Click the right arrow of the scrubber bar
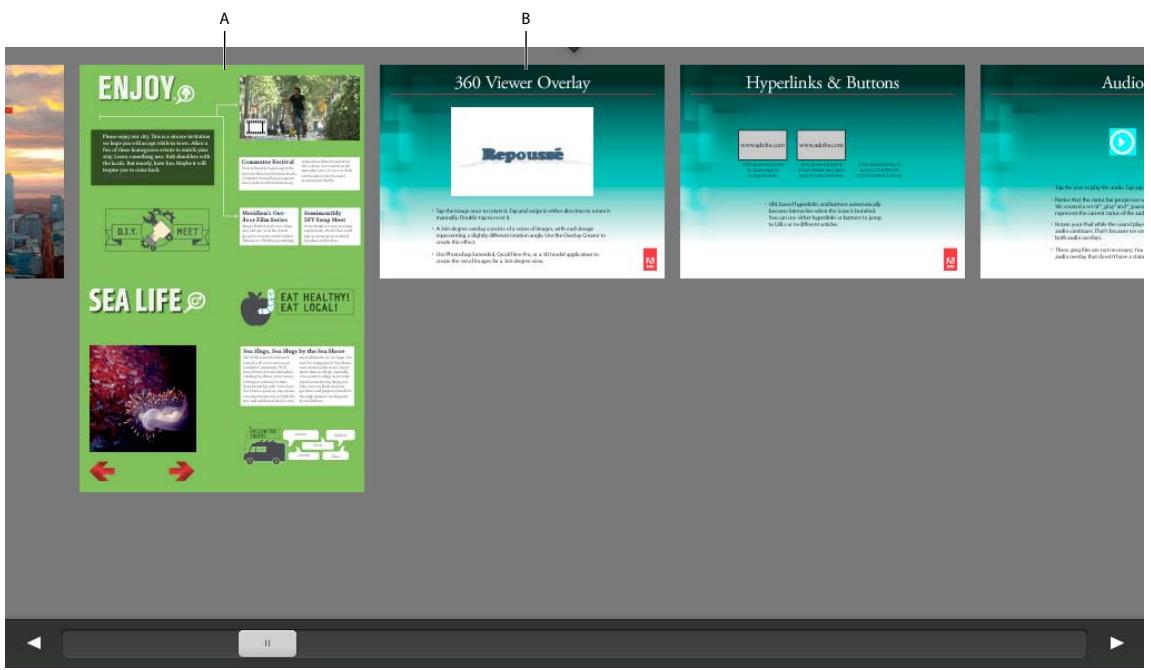 pyautogui.click(x=1116, y=643)
